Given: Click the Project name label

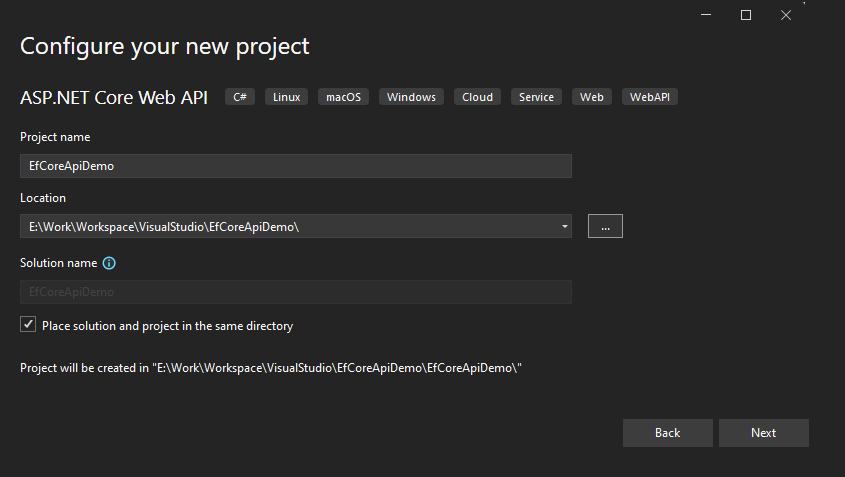Looking at the screenshot, I should tap(55, 137).
